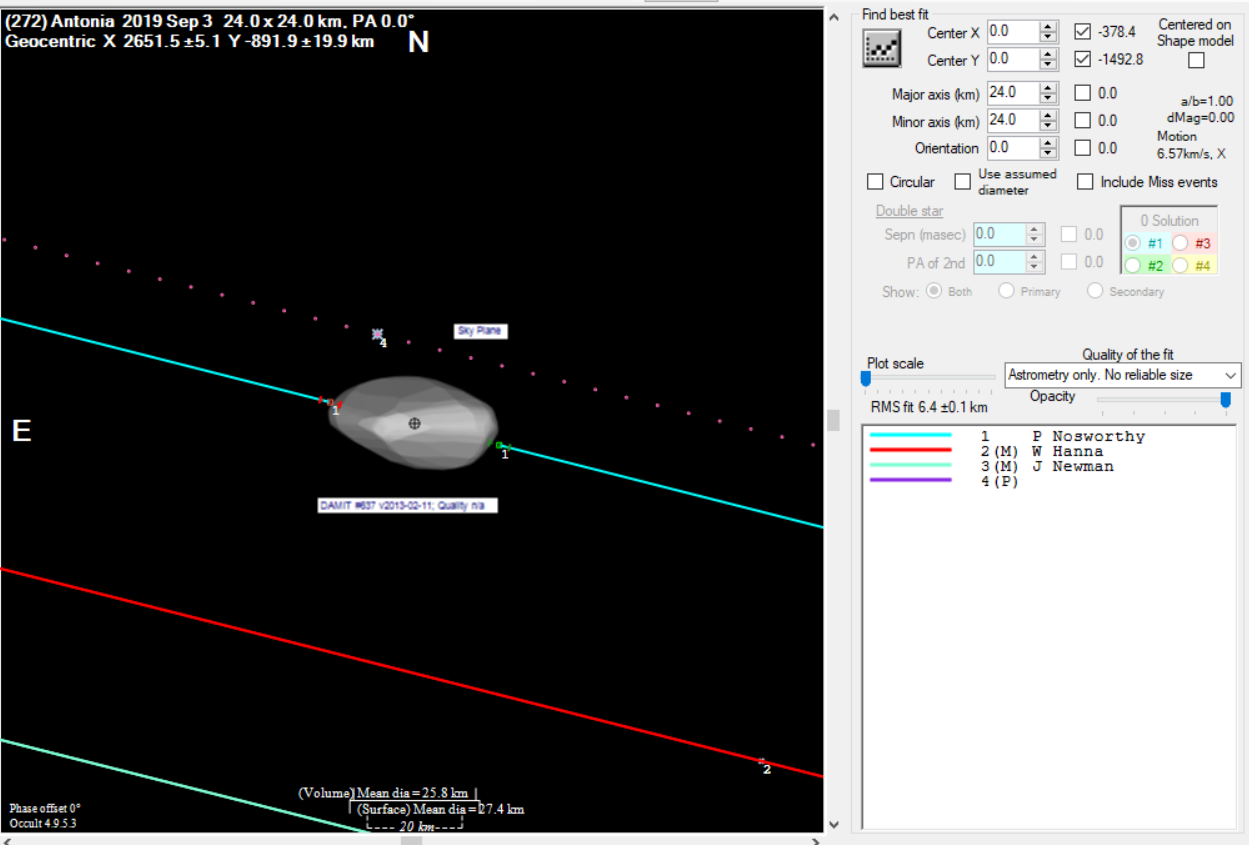Enable the Circular checkbox
The width and height of the screenshot is (1249, 845).
point(875,182)
